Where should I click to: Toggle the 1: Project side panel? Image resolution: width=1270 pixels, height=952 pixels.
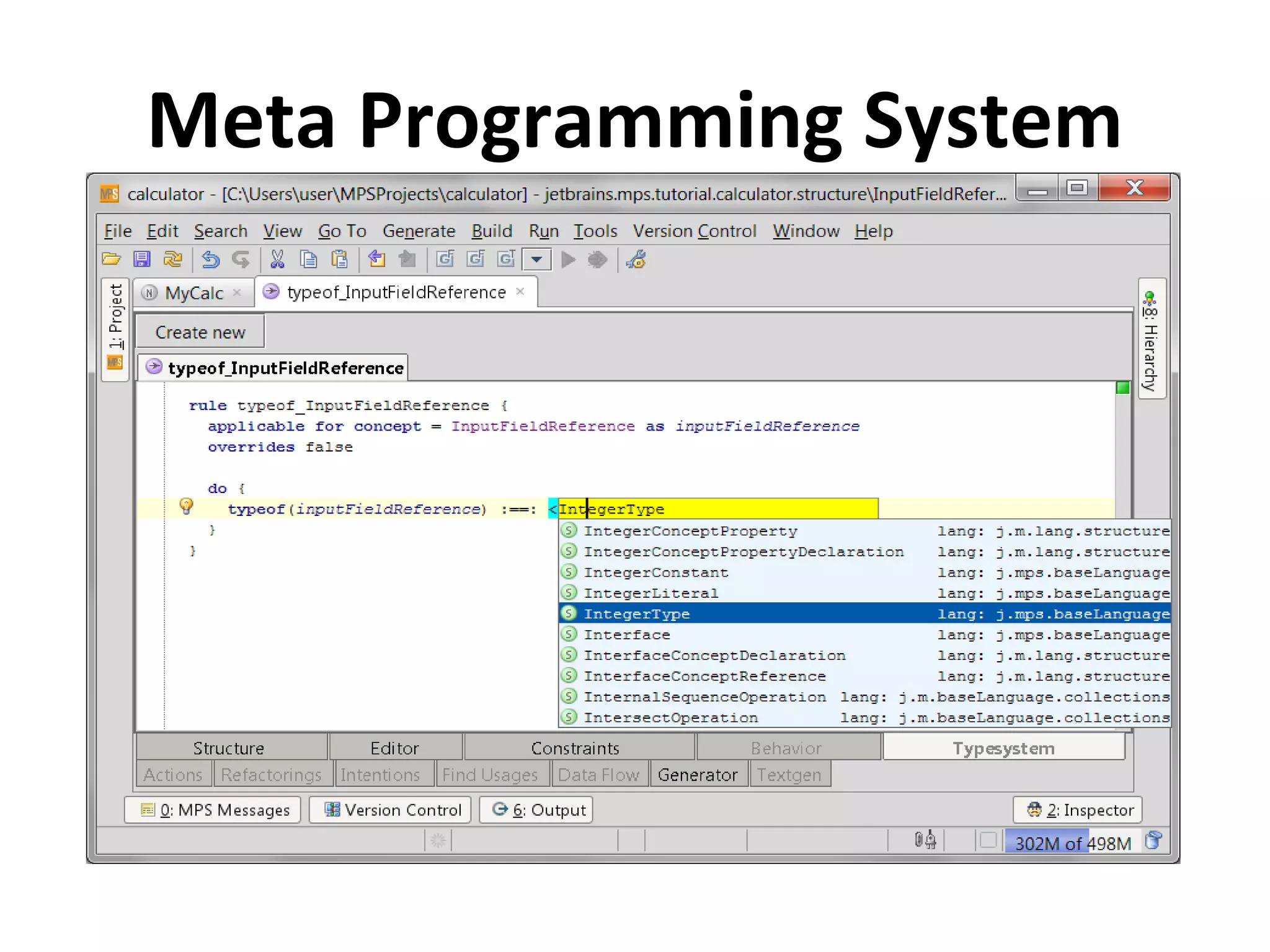coord(115,327)
